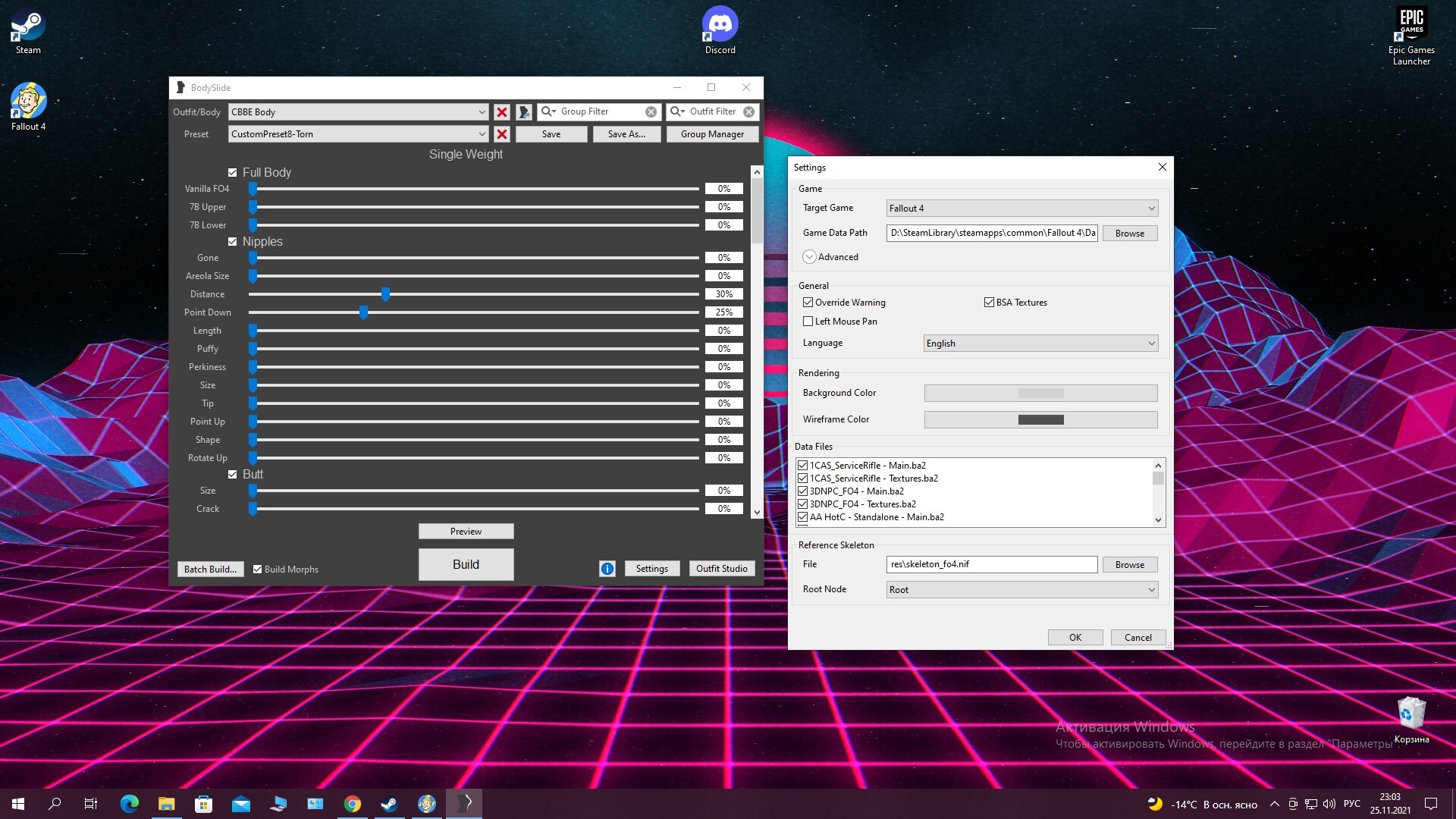The width and height of the screenshot is (1456, 819).
Task: Open the Group Manager
Action: pos(712,134)
